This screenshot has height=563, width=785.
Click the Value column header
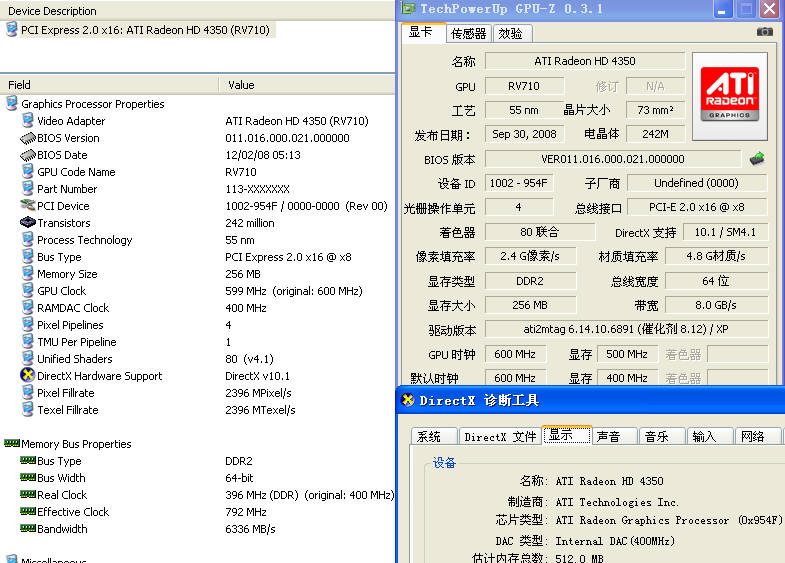pos(307,85)
